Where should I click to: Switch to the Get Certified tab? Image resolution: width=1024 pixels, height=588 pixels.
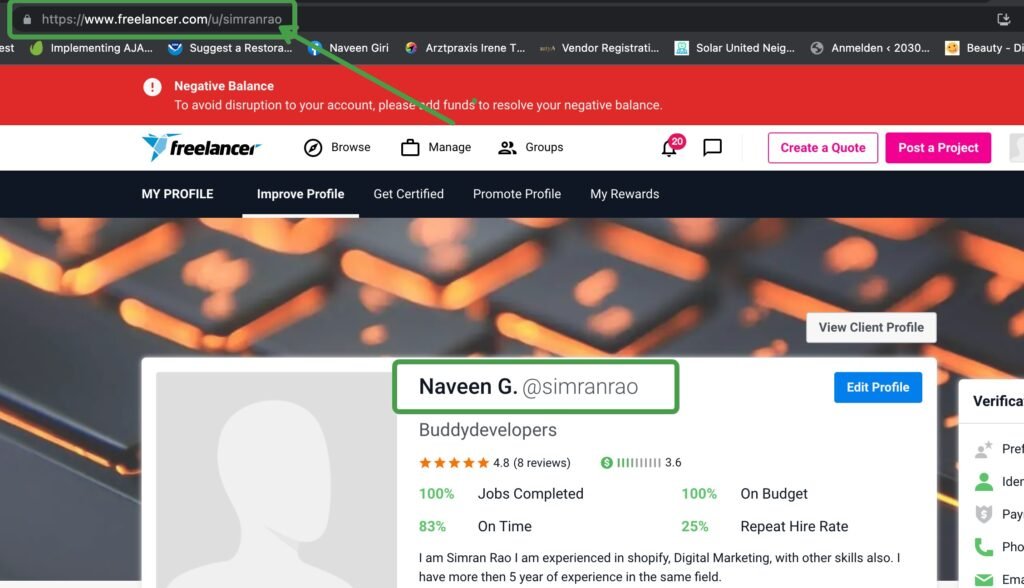click(408, 194)
